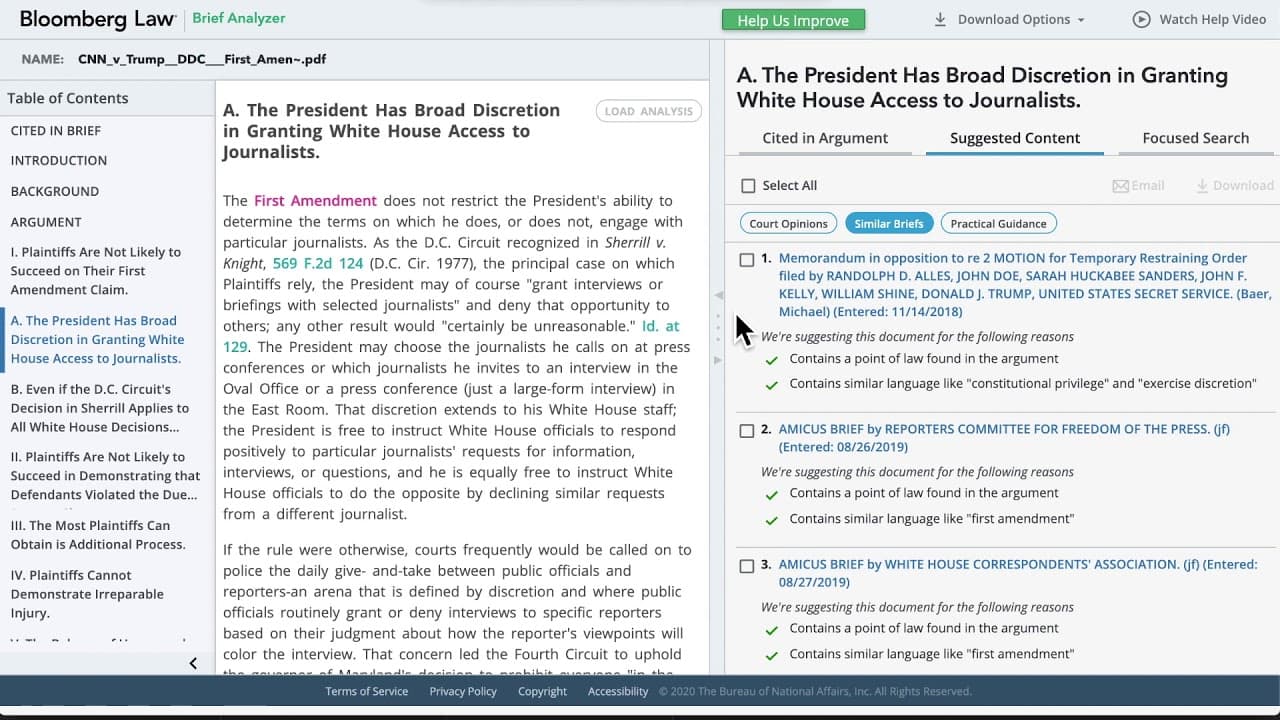
Task: Open the Id. at 129 citation link
Action: click(660, 326)
